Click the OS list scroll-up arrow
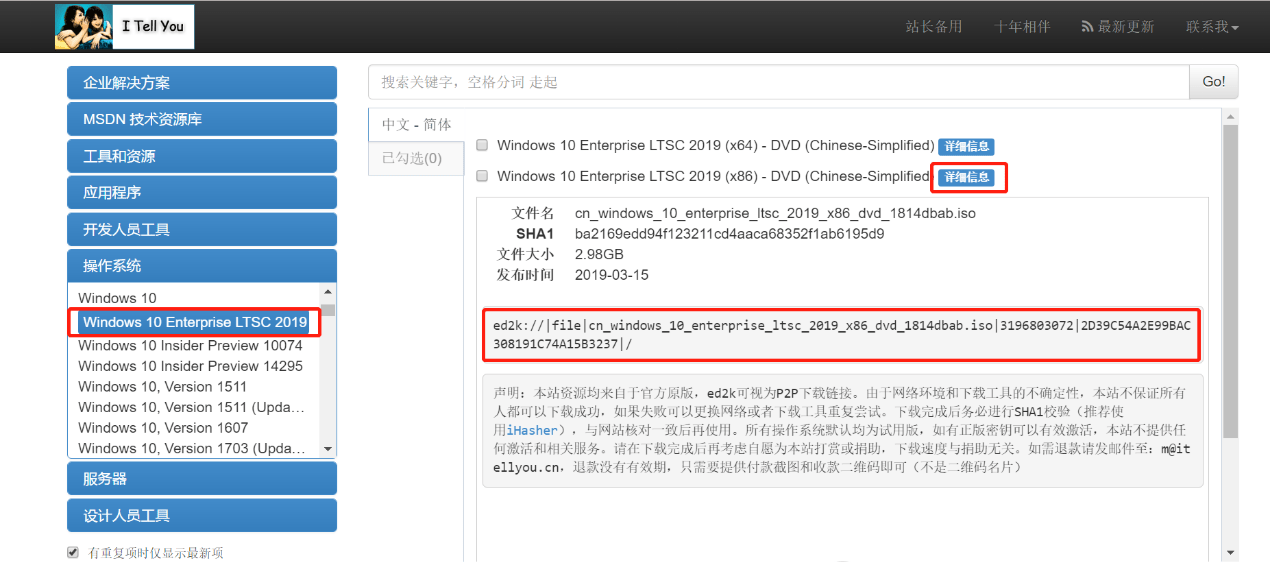Image resolution: width=1270 pixels, height=576 pixels. [328, 291]
